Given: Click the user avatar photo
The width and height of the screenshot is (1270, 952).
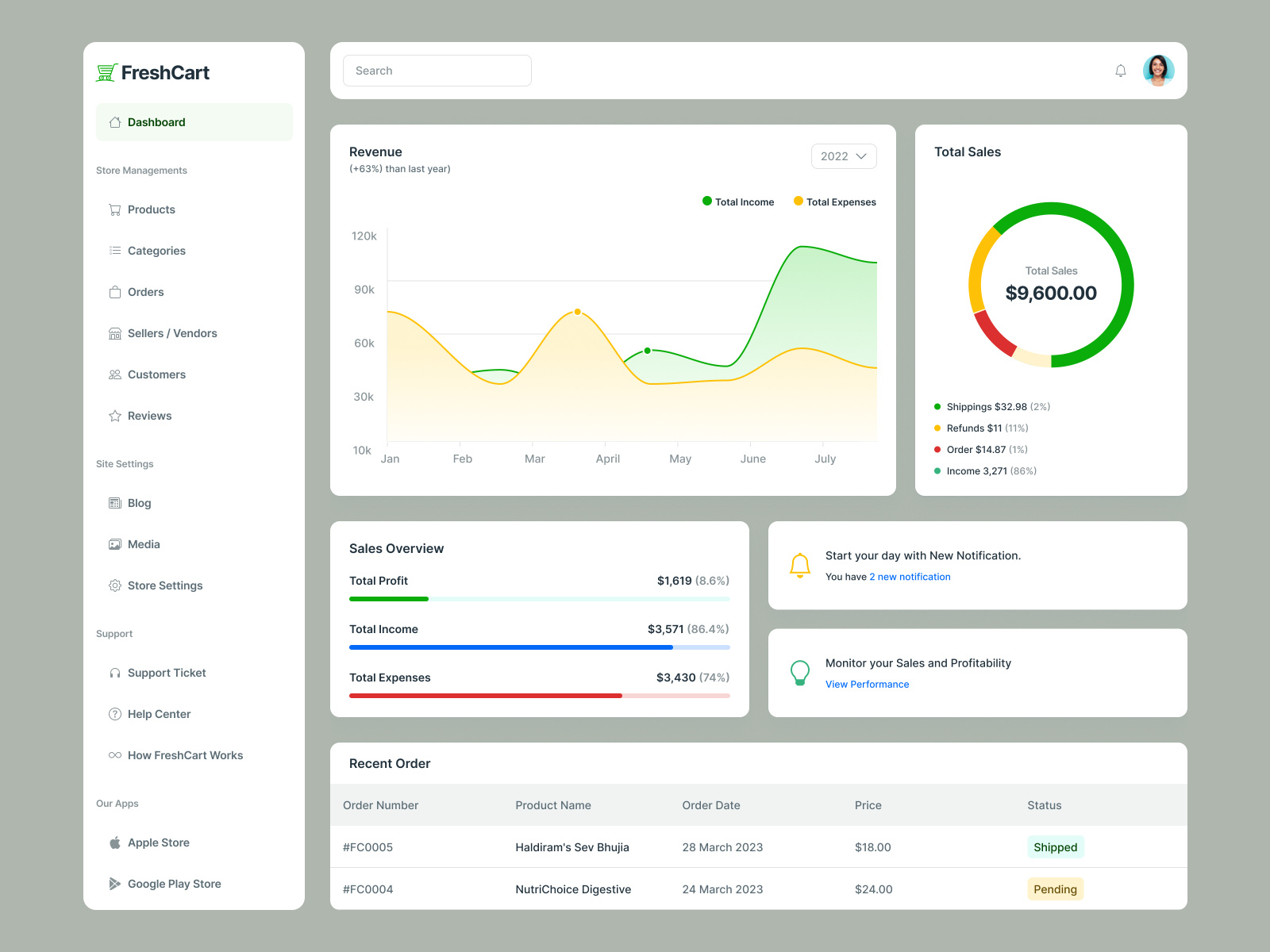Looking at the screenshot, I should click(1158, 70).
